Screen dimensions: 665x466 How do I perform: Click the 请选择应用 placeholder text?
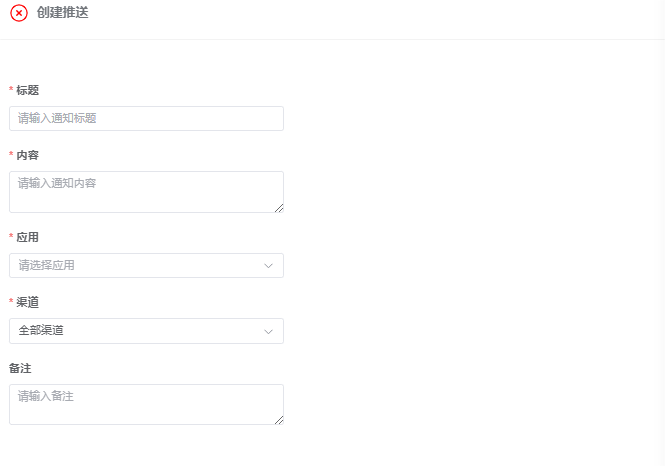47,266
